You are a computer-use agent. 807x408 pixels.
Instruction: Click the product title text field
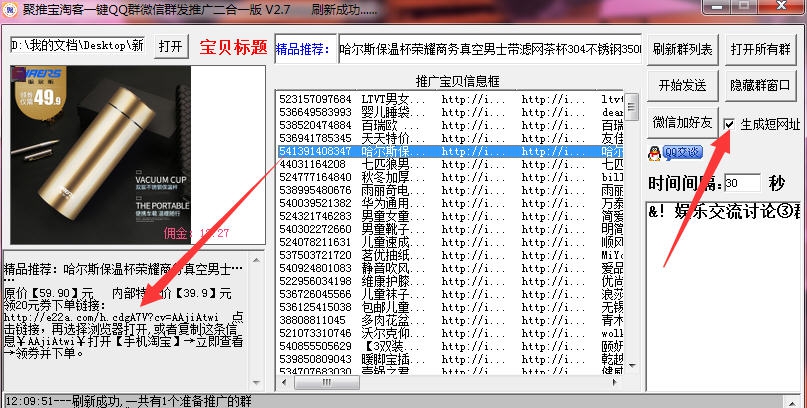[490, 49]
